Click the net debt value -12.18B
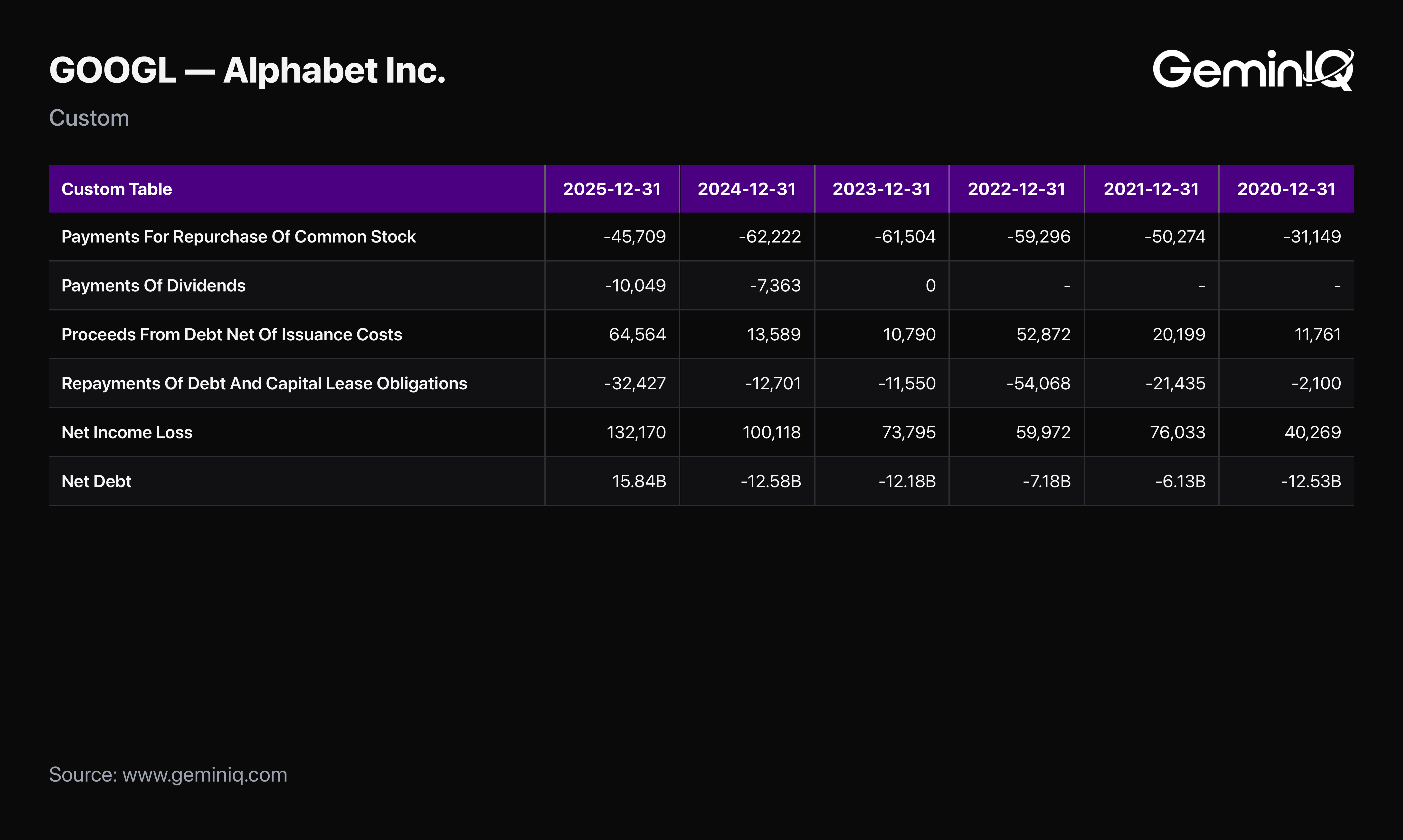Image resolution: width=1403 pixels, height=840 pixels. tap(907, 481)
